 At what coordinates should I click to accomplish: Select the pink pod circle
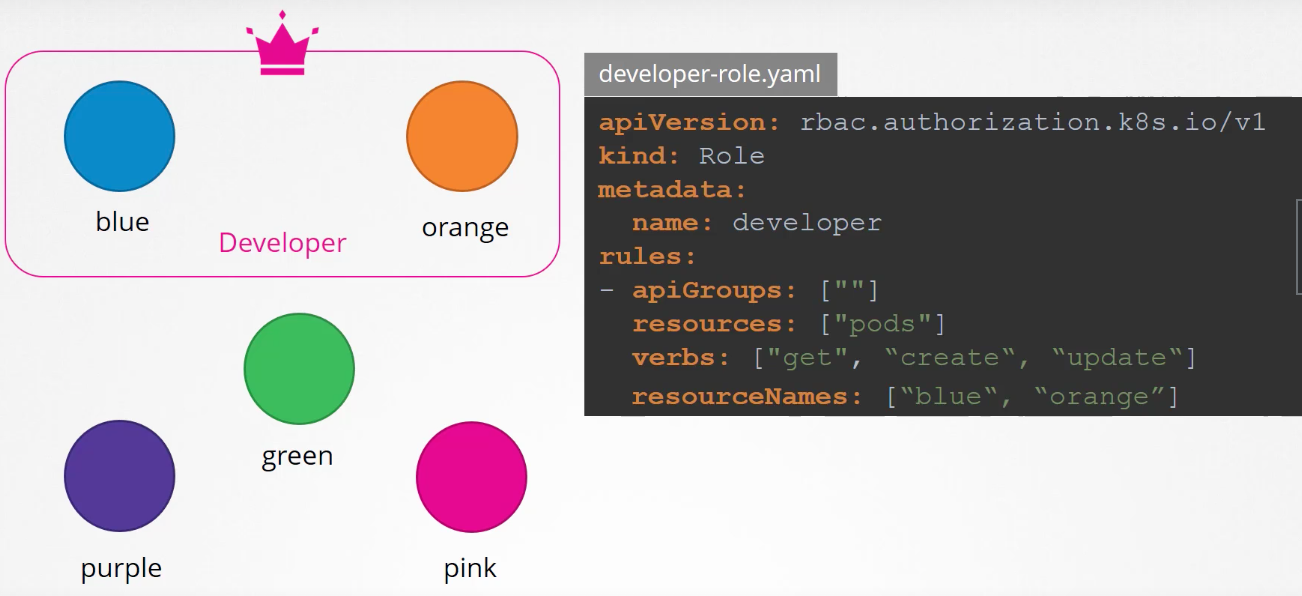pyautogui.click(x=471, y=476)
